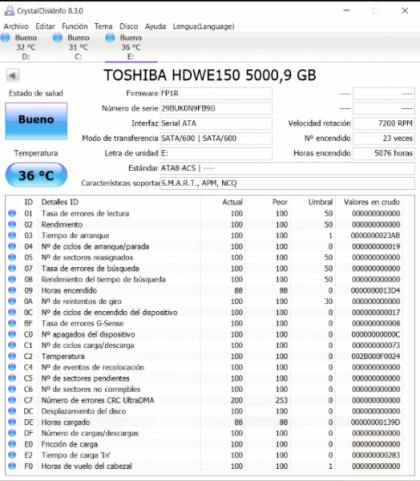Image resolution: width=420 pixels, height=481 pixels.
Task: Click the Letra de unidad E: field
Action: click(x=216, y=153)
